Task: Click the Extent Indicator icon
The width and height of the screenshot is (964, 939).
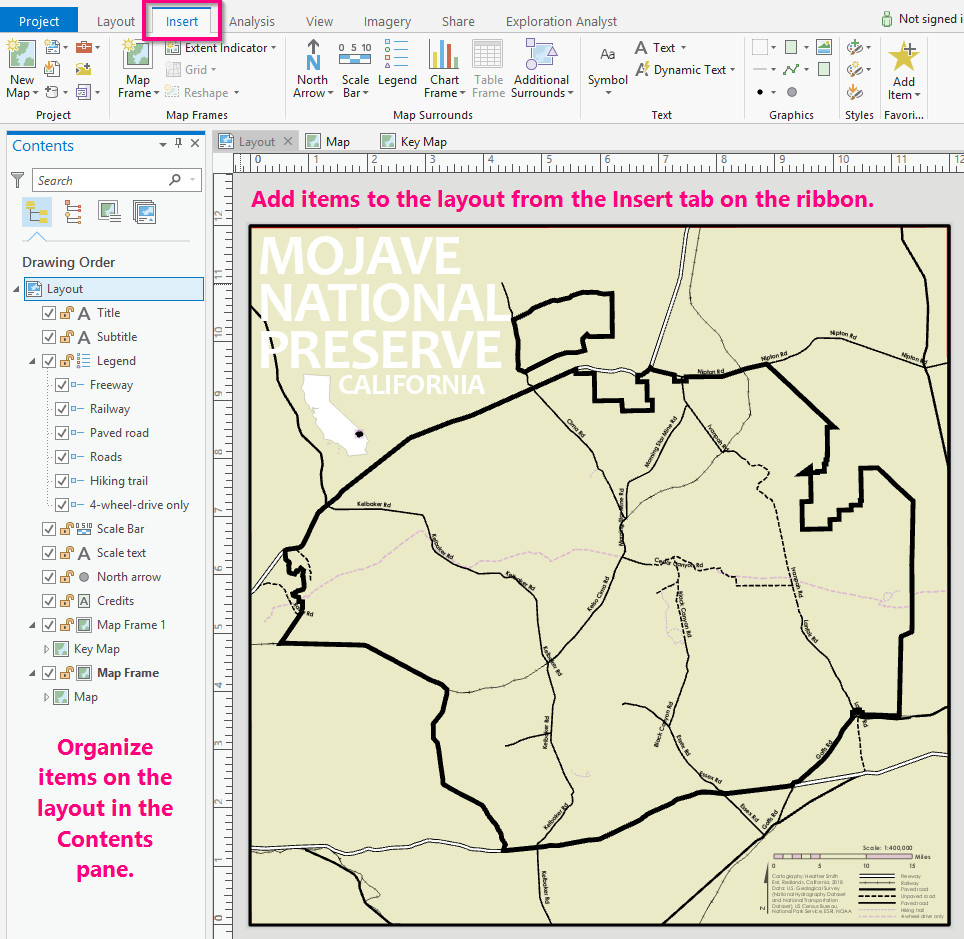Action: pos(173,47)
